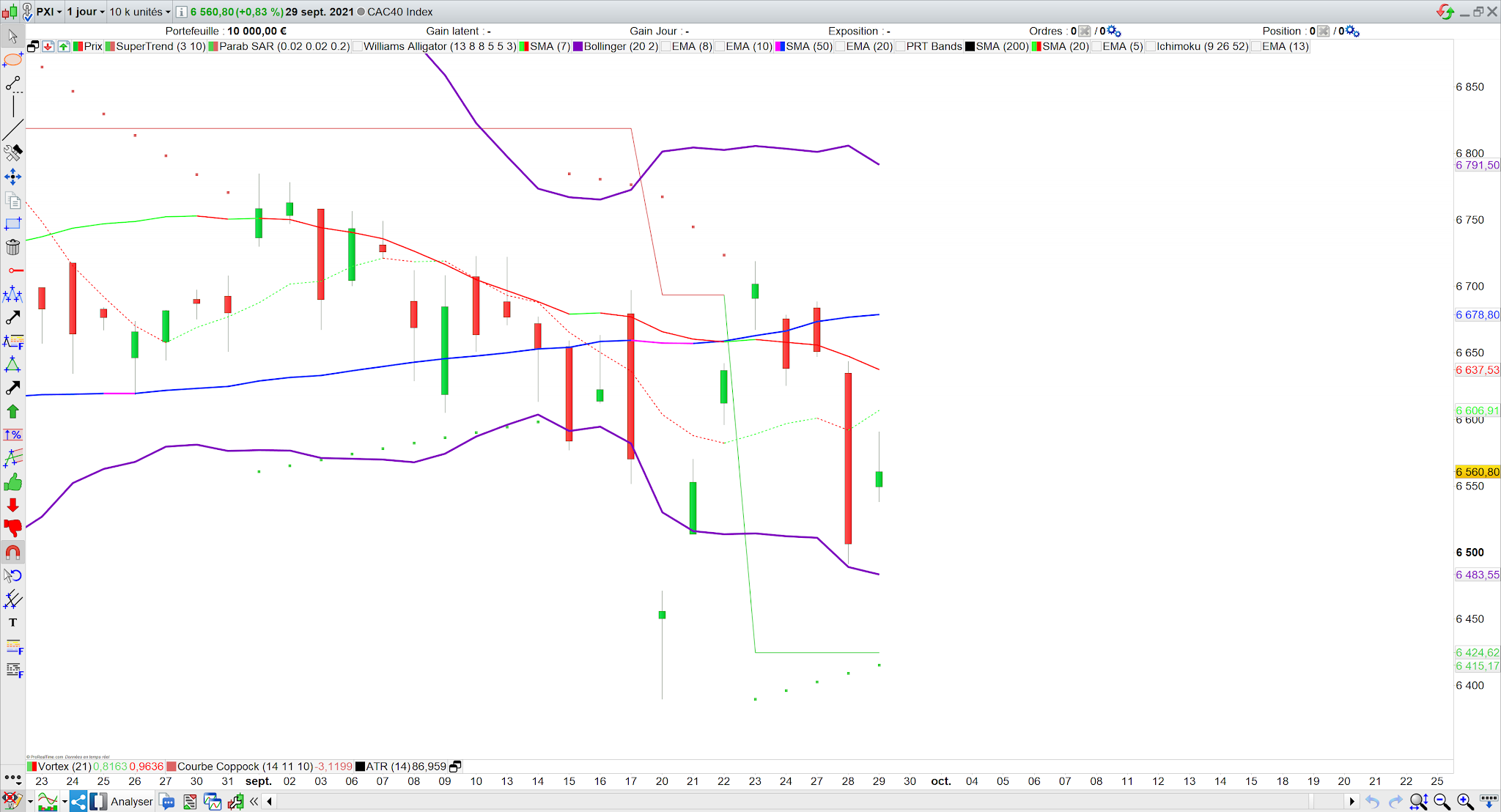Choose the rectangle drawing tool
This screenshot has width=1501, height=812.
point(12,224)
